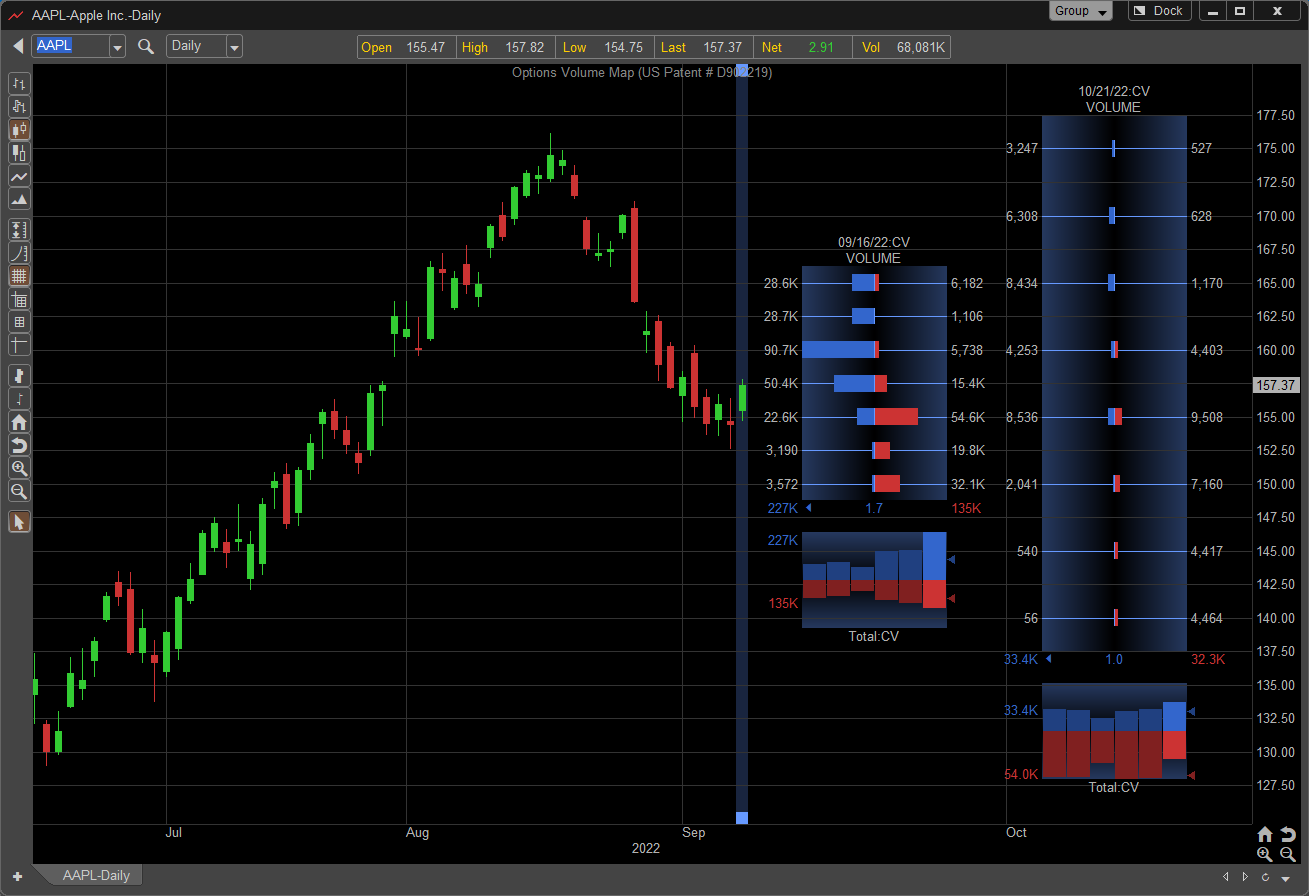1309x896 pixels.
Task: Switch to line chart style icon
Action: [x=19, y=176]
